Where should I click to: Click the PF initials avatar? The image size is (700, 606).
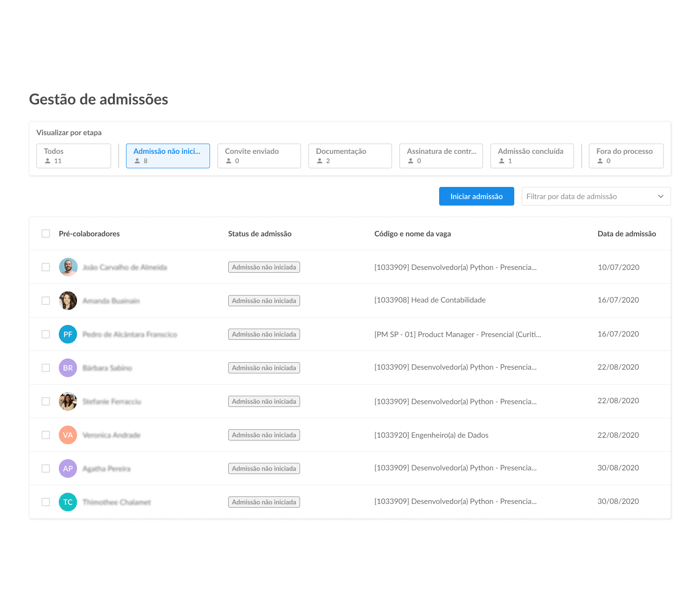[68, 334]
